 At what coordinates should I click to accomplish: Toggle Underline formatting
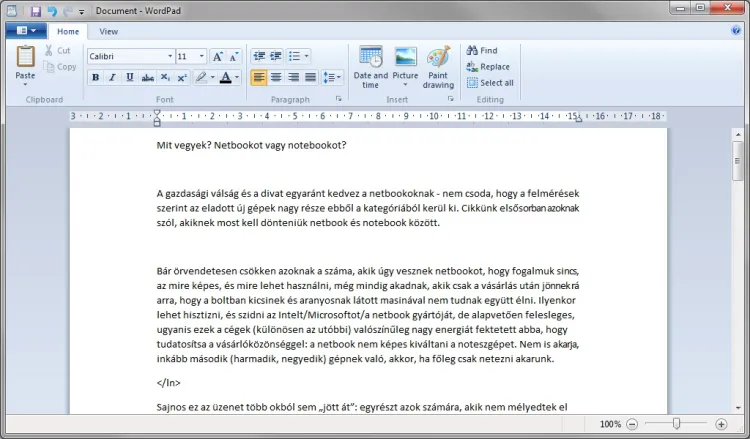pos(130,77)
